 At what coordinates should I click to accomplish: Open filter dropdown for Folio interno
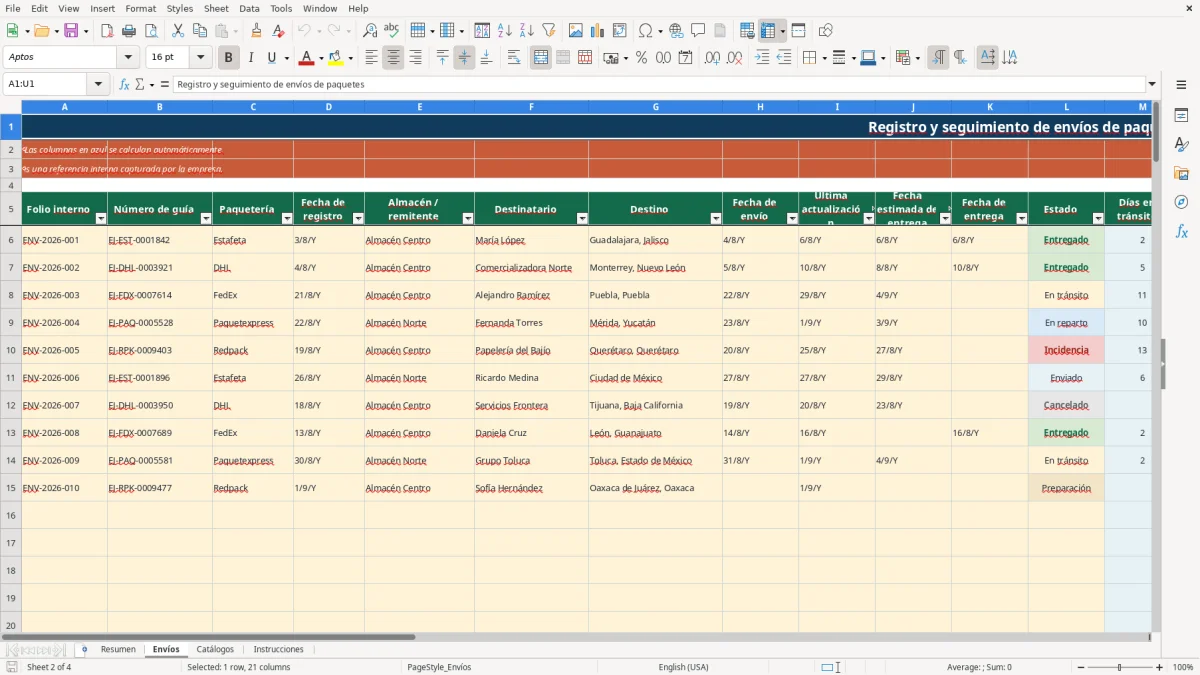pyautogui.click(x=100, y=218)
